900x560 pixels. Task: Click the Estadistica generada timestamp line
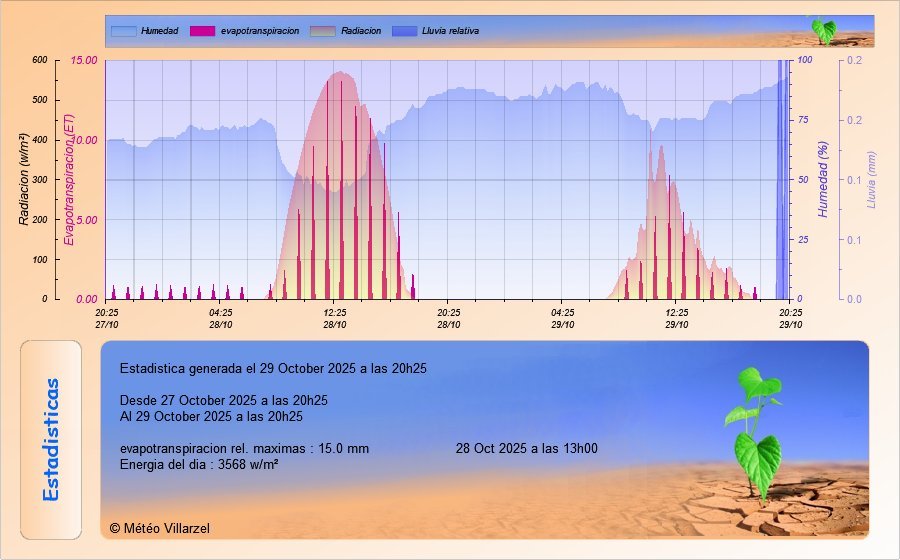pos(272,368)
